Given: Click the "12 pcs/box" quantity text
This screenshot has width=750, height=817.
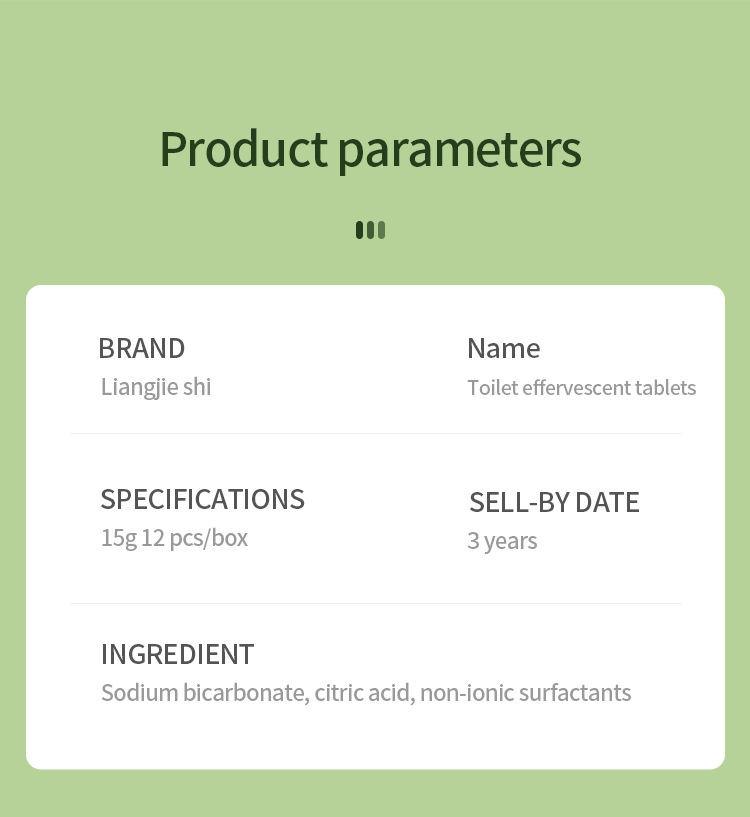Looking at the screenshot, I should tap(195, 538).
